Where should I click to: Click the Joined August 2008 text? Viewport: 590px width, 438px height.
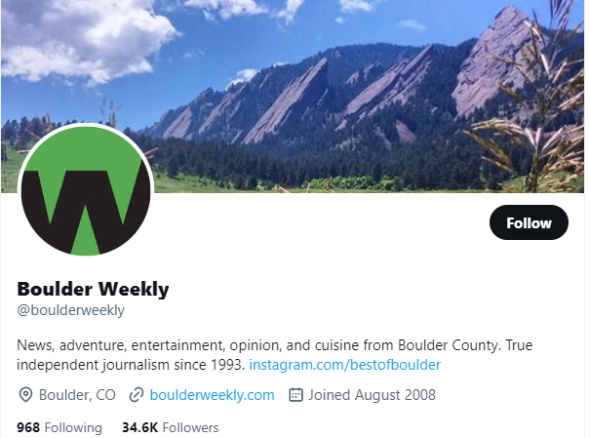coord(372,395)
